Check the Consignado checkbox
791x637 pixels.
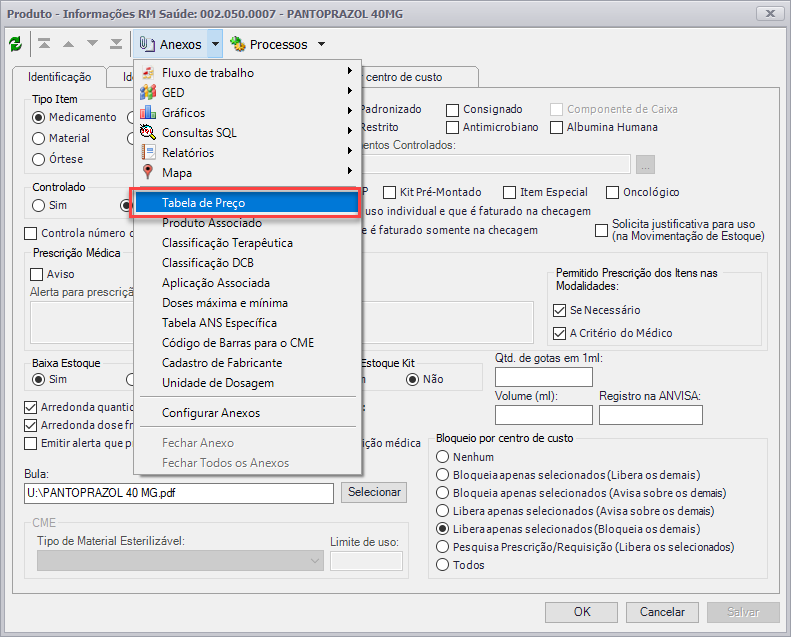tap(453, 109)
